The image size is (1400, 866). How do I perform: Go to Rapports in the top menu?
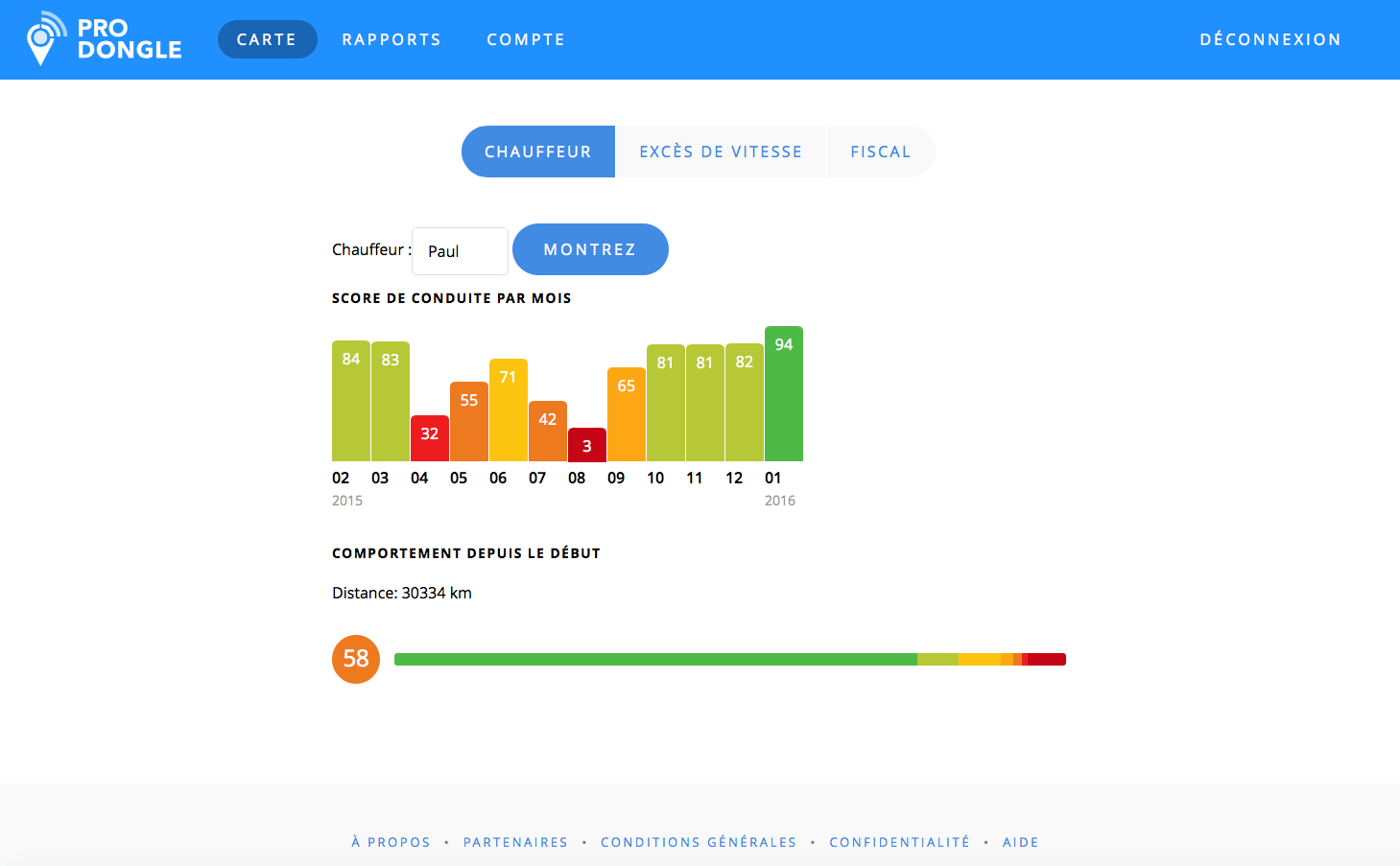pyautogui.click(x=392, y=39)
